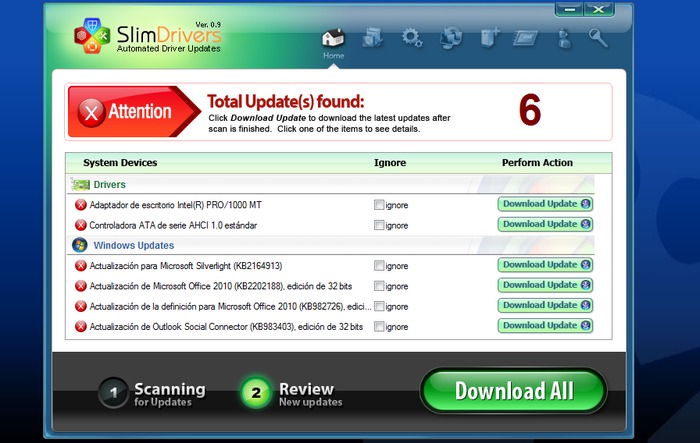Screen dimensions: 700x443
Task: Toggle ignore for Office definition KB982726
Action: point(379,306)
